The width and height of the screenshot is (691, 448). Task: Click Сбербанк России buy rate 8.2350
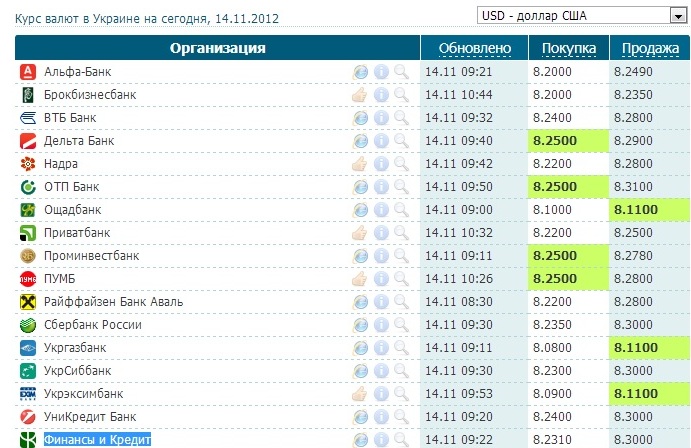click(552, 325)
